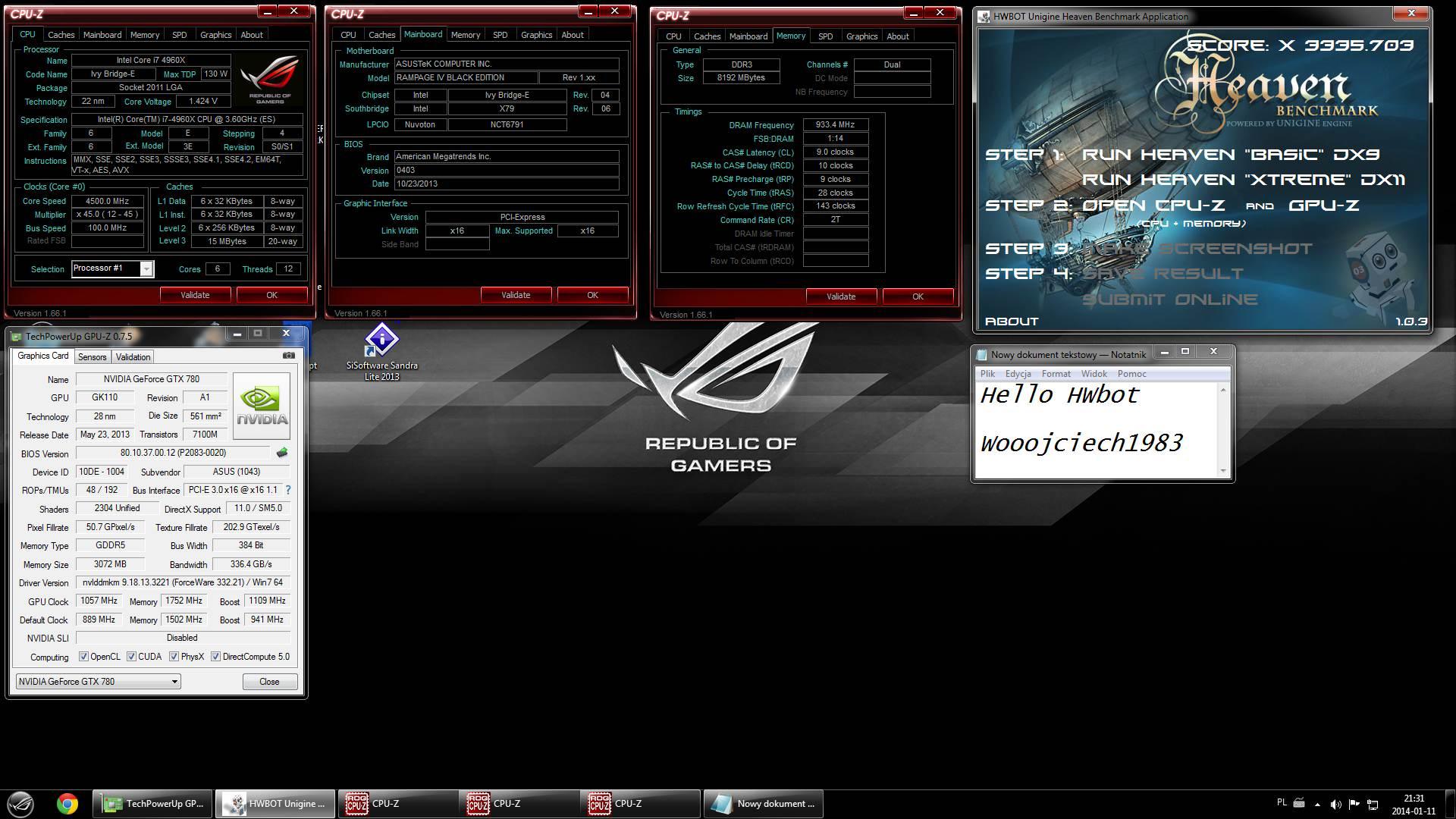1456x819 pixels.
Task: Open SPD tab in CPU-Z Mainboard window
Action: 500,35
